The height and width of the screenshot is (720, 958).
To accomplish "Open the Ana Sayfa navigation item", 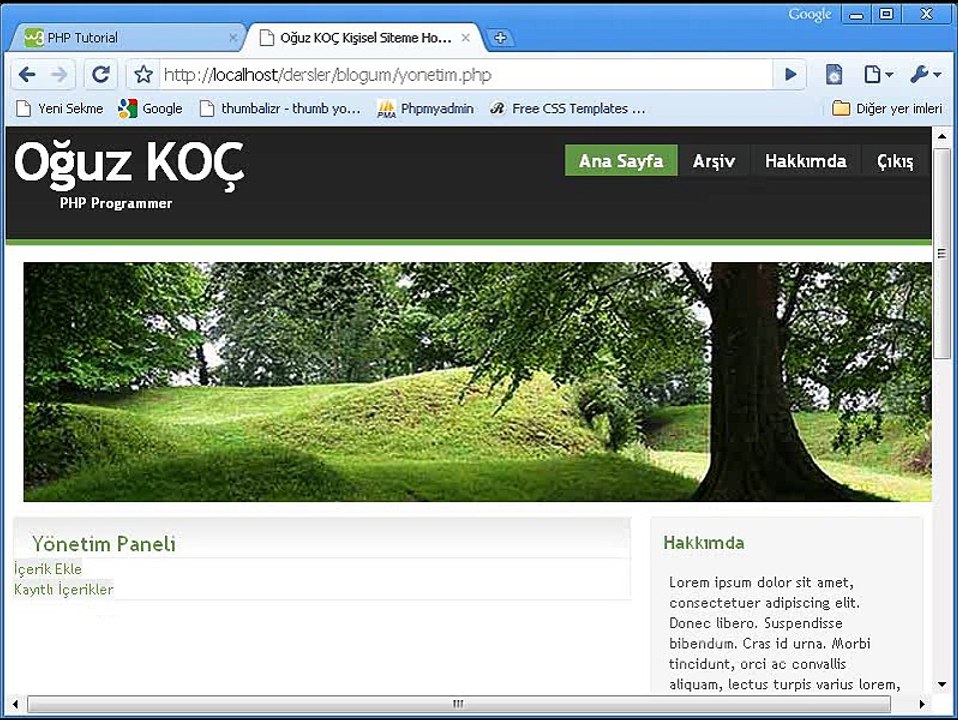I will pos(621,161).
